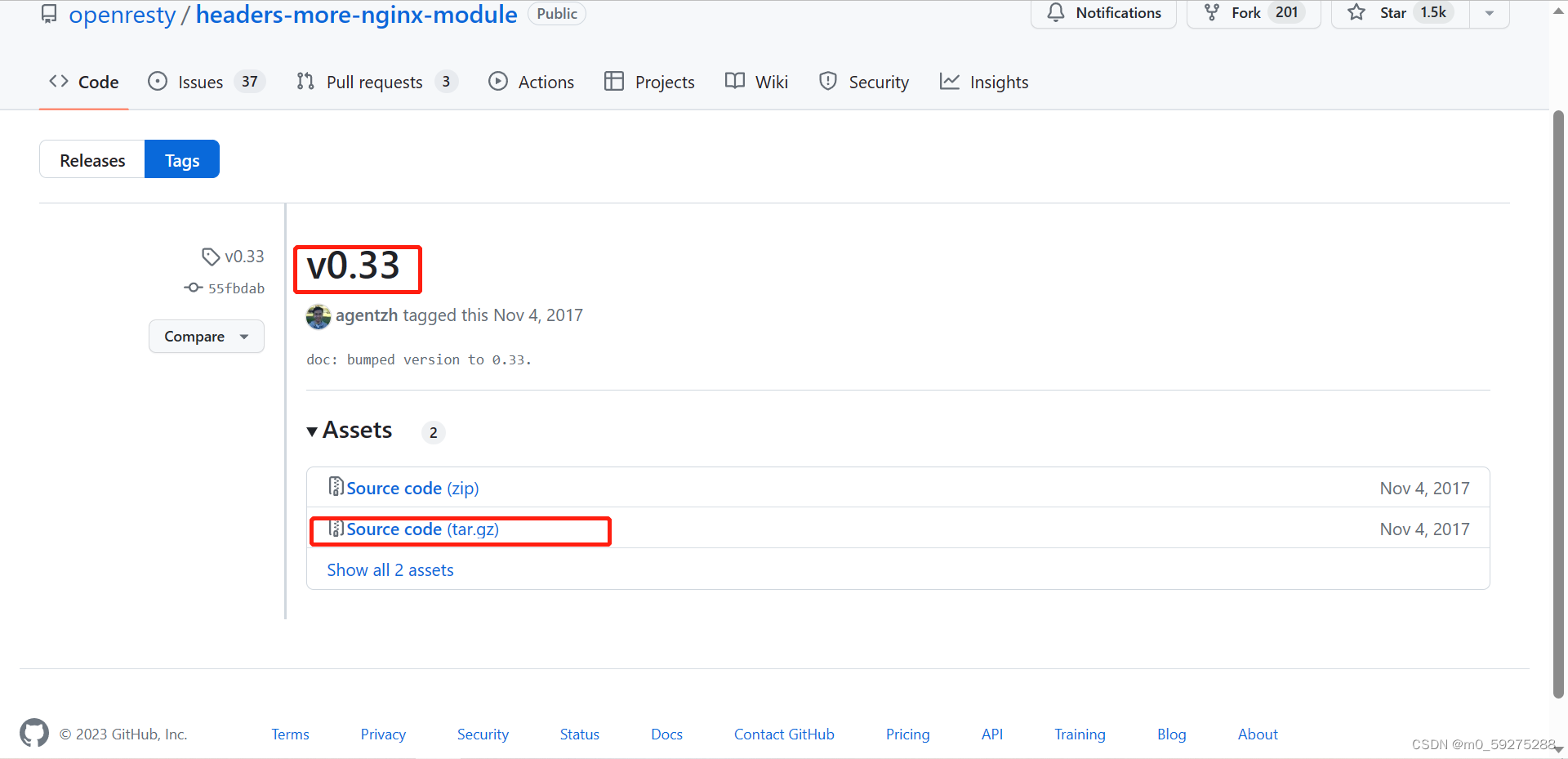Open the Terms footer link
This screenshot has width=1568, height=759.
click(290, 734)
